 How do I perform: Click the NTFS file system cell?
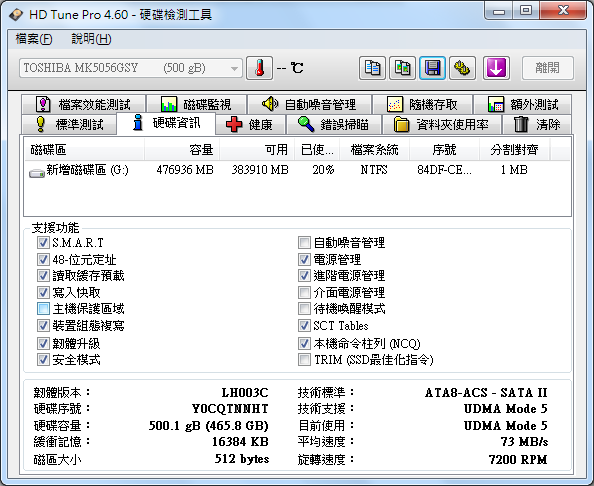tap(374, 170)
